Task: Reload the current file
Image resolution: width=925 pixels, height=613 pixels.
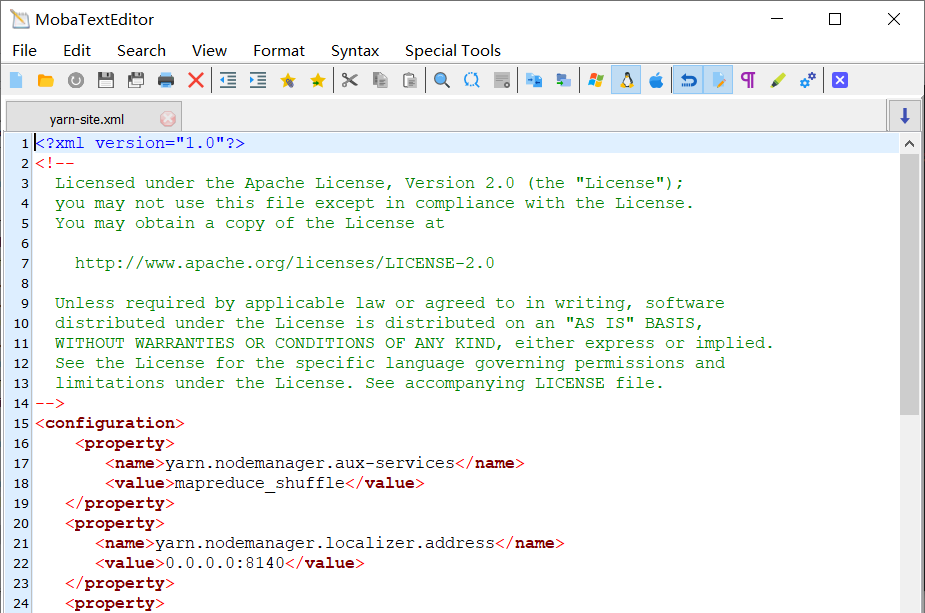Action: pos(76,80)
